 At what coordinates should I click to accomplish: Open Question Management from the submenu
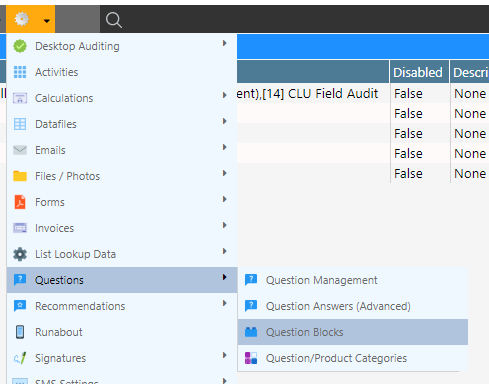tap(353, 280)
